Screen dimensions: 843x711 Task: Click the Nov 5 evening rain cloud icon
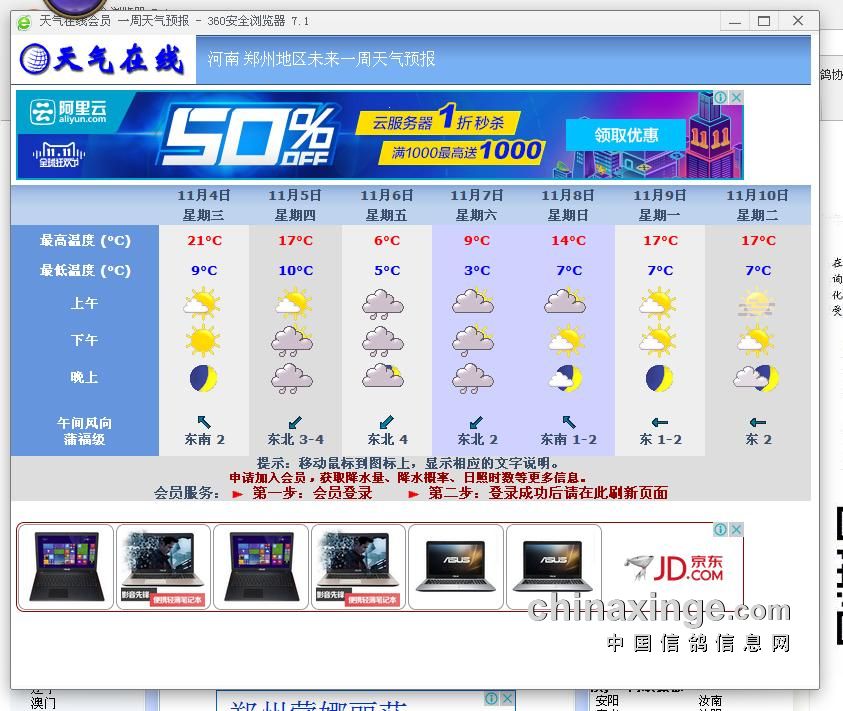tap(292, 378)
